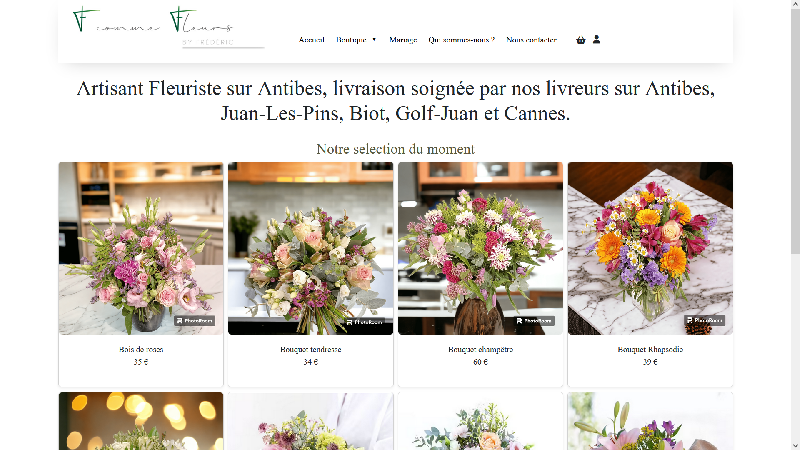The width and height of the screenshot is (800, 450).
Task: Click the Bois de rose product title
Action: pos(141,349)
